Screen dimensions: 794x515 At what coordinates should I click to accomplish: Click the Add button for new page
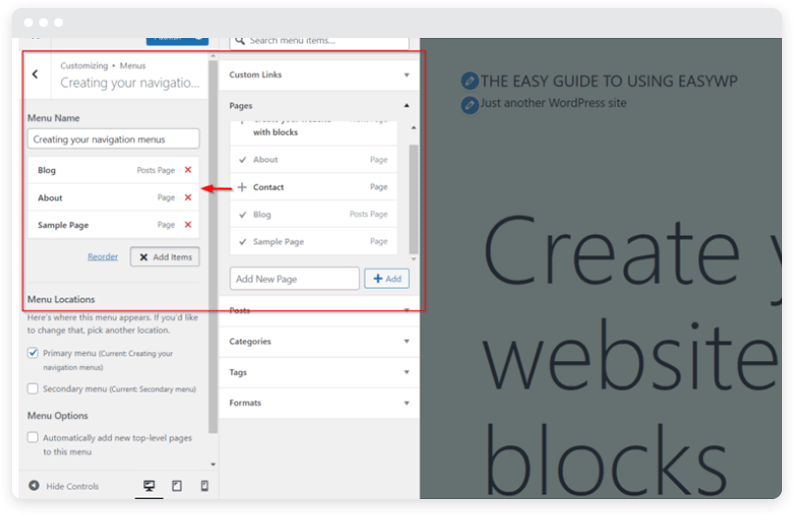(387, 279)
